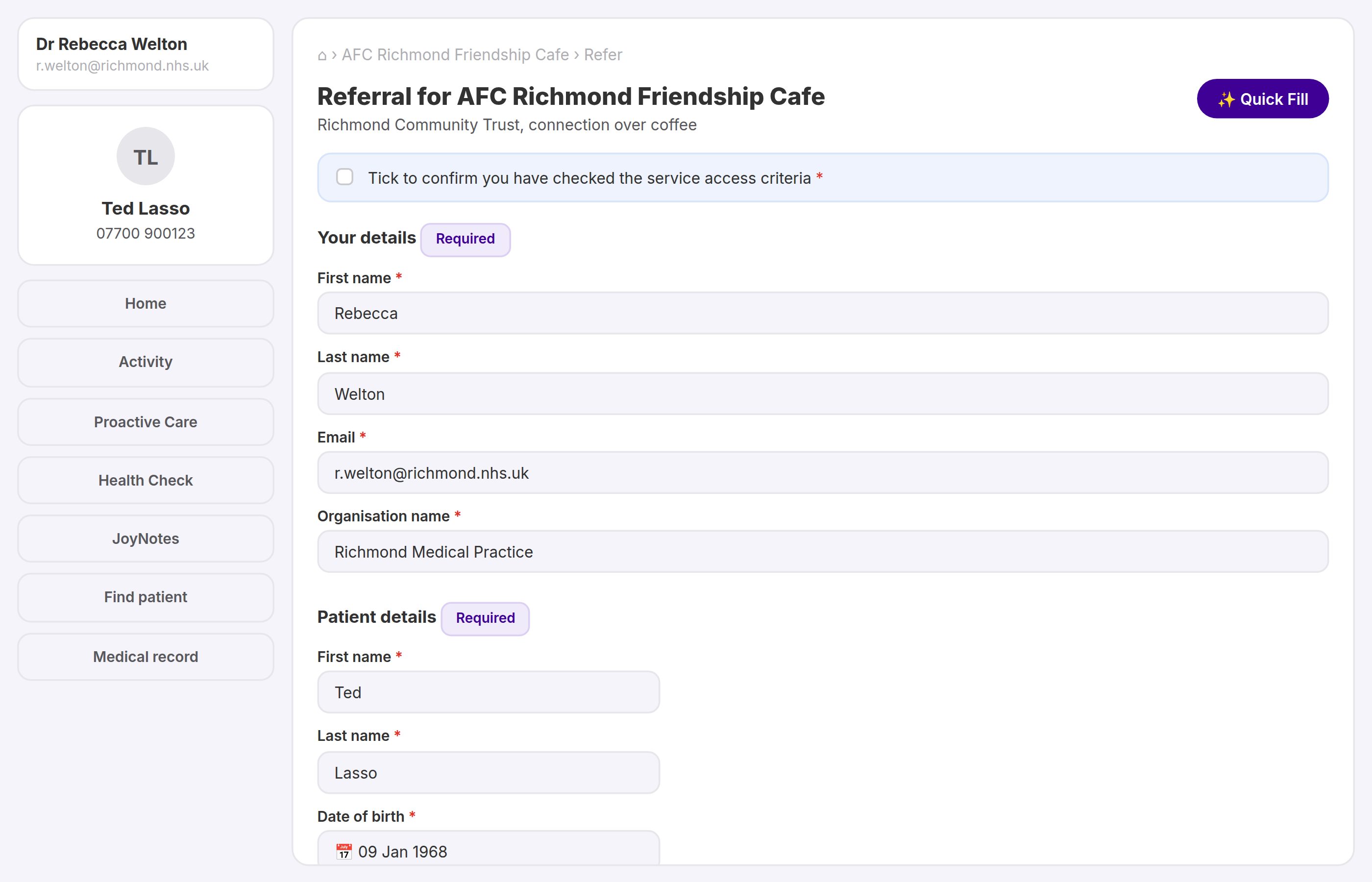1372x882 pixels.
Task: Click Dr Rebecca Welton user card
Action: click(x=146, y=54)
